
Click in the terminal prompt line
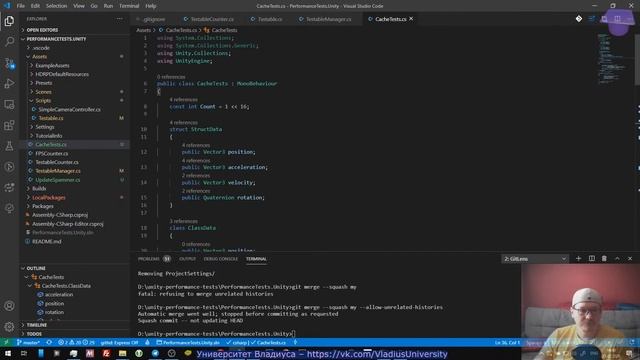[216, 334]
